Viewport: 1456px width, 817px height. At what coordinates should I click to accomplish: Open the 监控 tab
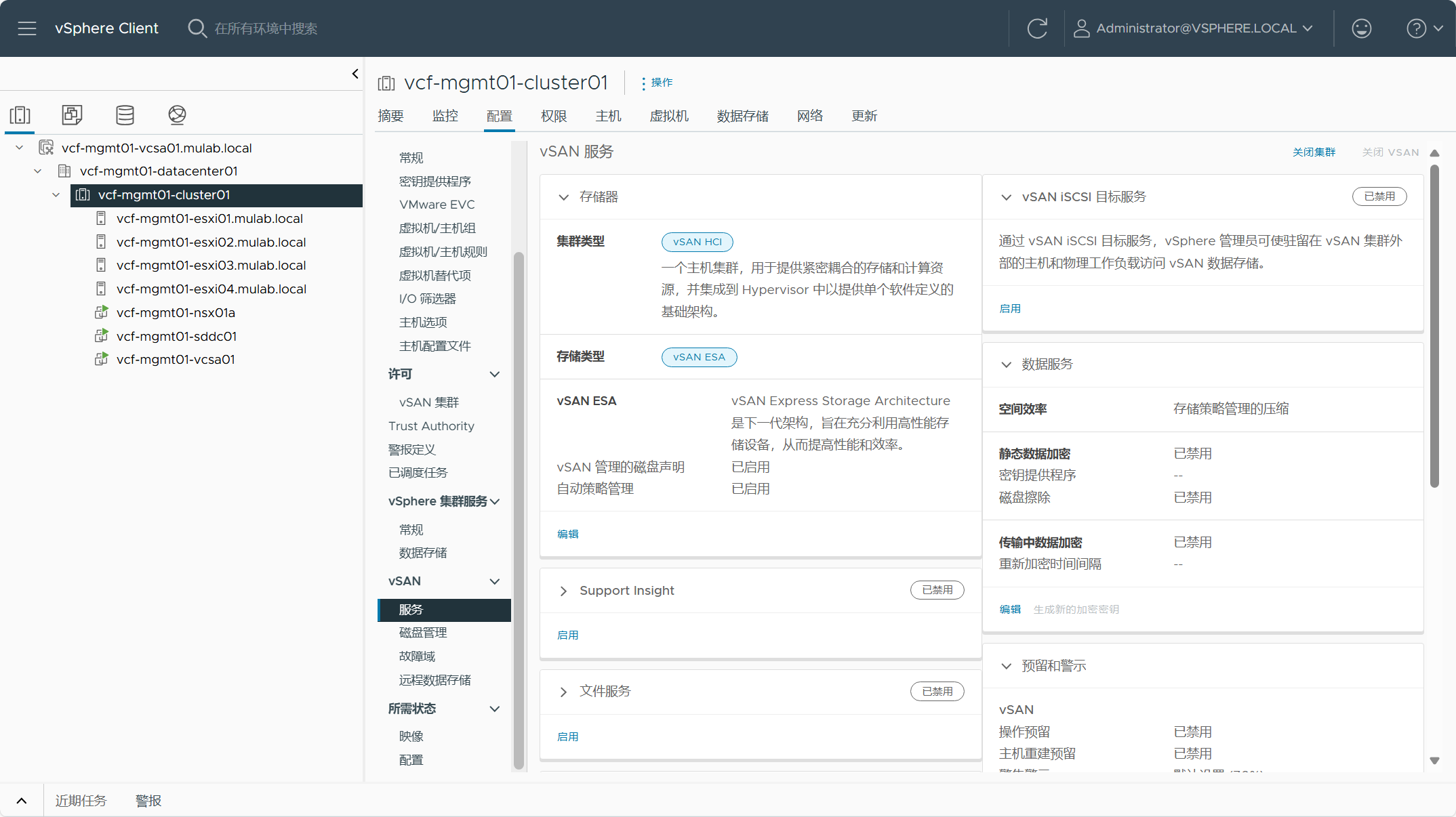[445, 116]
